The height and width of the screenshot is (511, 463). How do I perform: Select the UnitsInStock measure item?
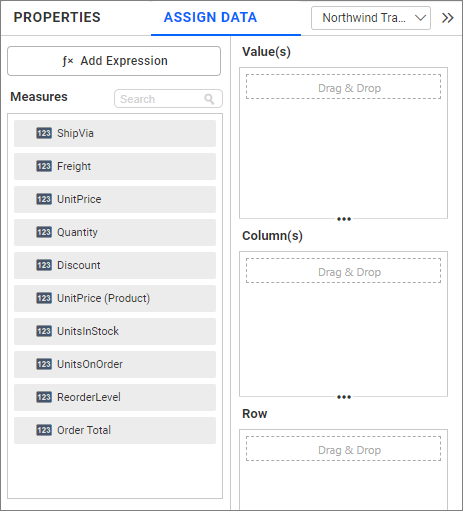115,331
